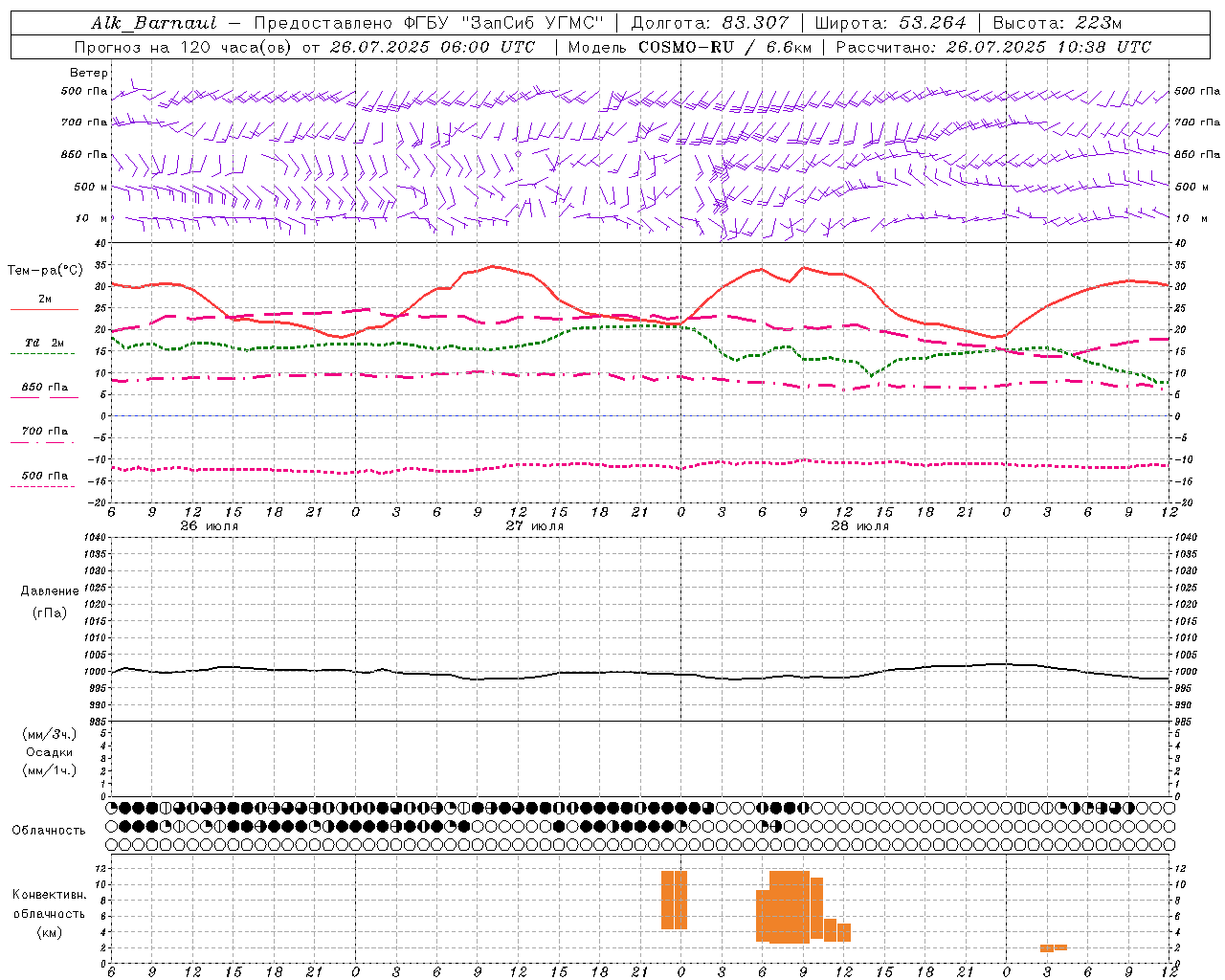Screen dimensions: 1225x980
Task: Select the Высота: 223м entry
Action: (x=1057, y=23)
